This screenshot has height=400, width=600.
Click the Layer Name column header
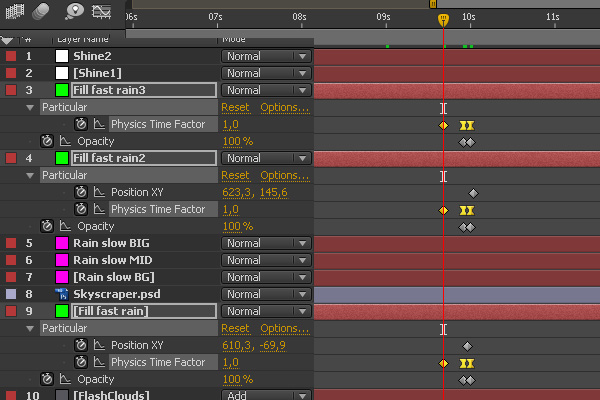pos(83,40)
